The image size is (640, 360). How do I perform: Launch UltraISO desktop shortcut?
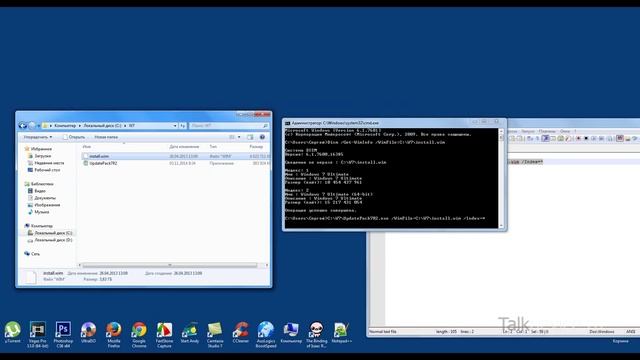click(88, 333)
